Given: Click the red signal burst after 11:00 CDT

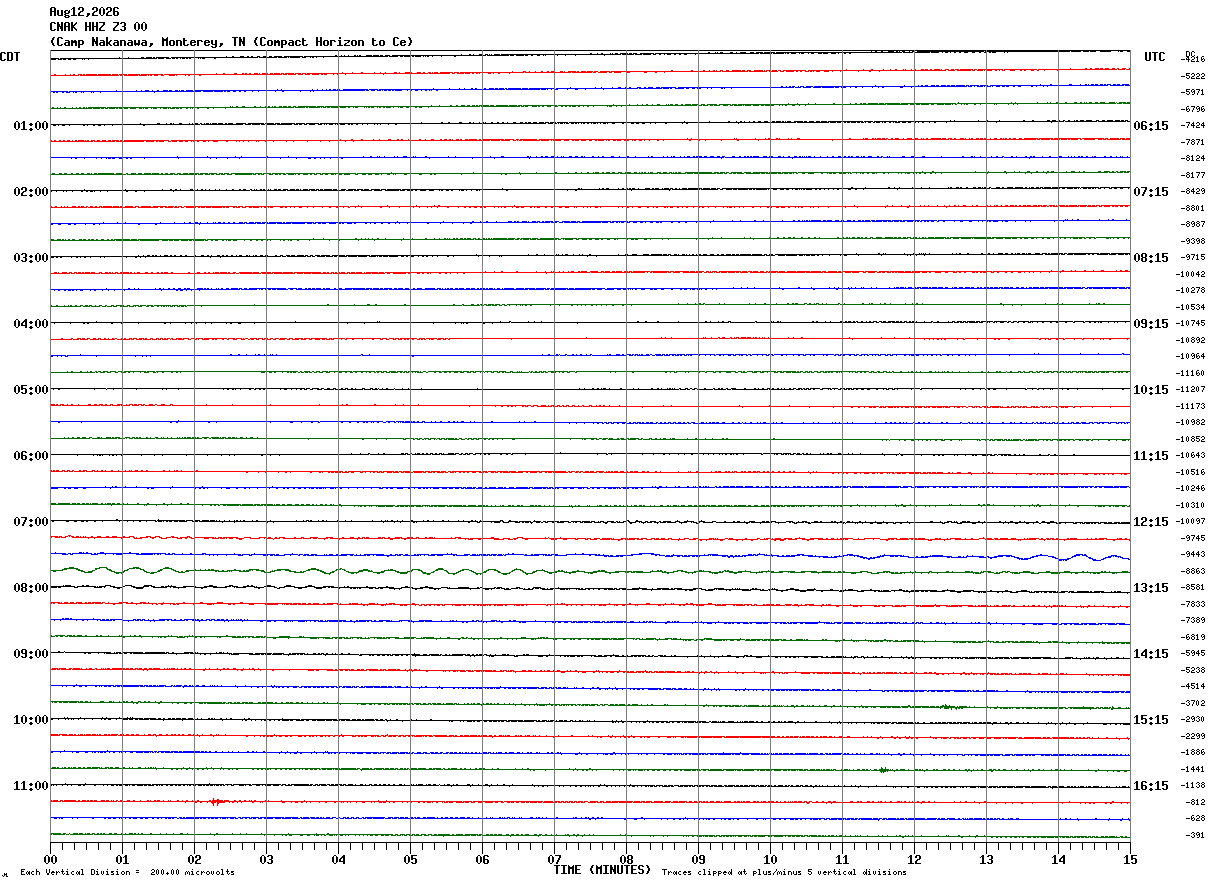Looking at the screenshot, I should tap(219, 802).
